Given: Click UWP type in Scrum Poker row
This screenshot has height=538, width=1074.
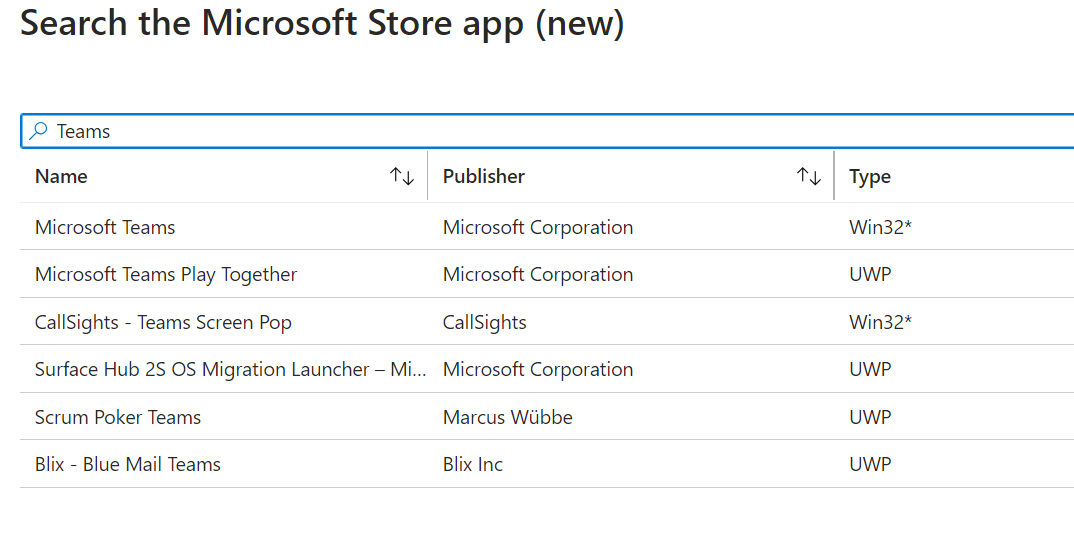Looking at the screenshot, I should pyautogui.click(x=870, y=417).
